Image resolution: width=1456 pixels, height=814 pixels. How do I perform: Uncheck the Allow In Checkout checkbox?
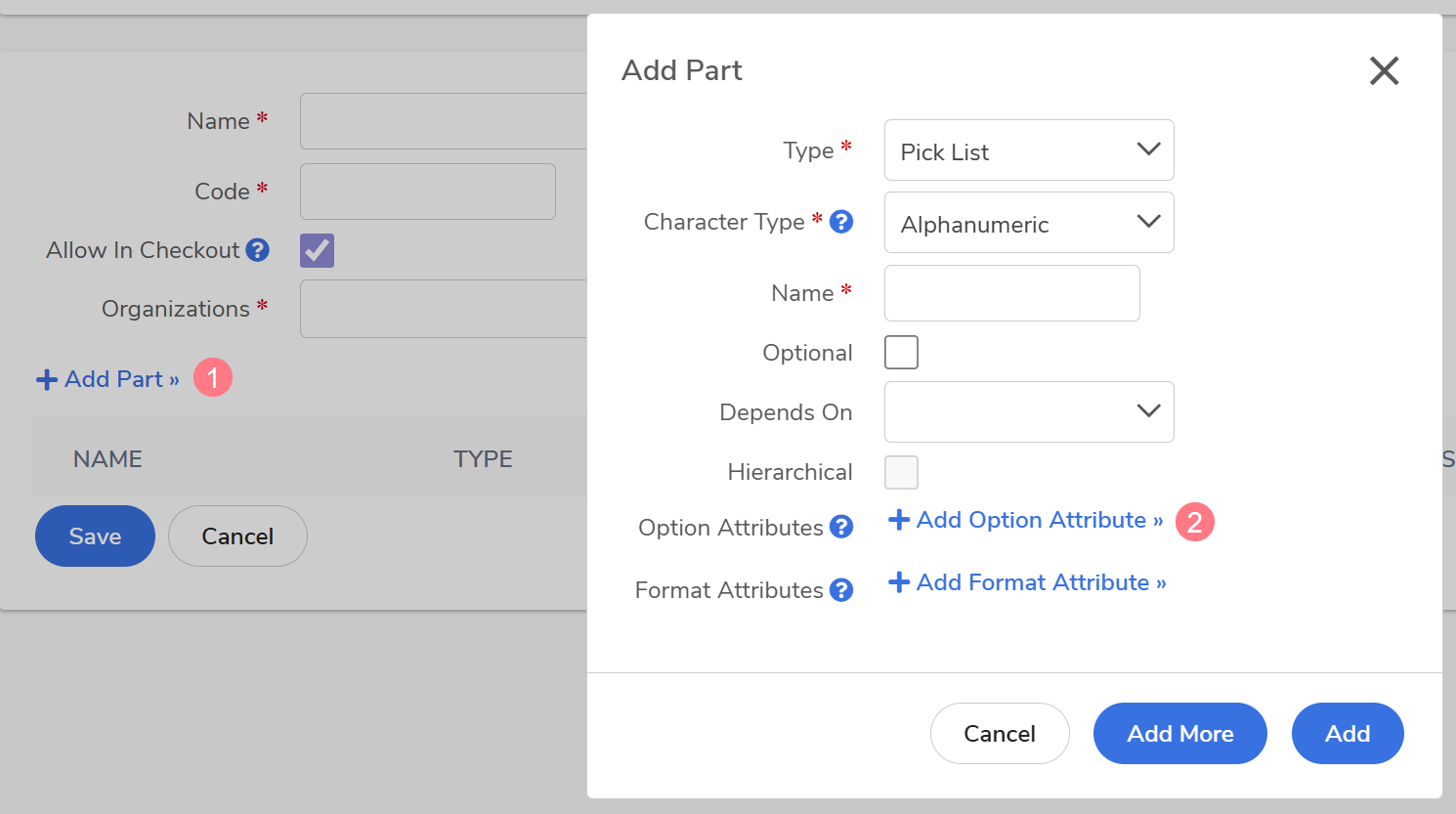pos(317,250)
